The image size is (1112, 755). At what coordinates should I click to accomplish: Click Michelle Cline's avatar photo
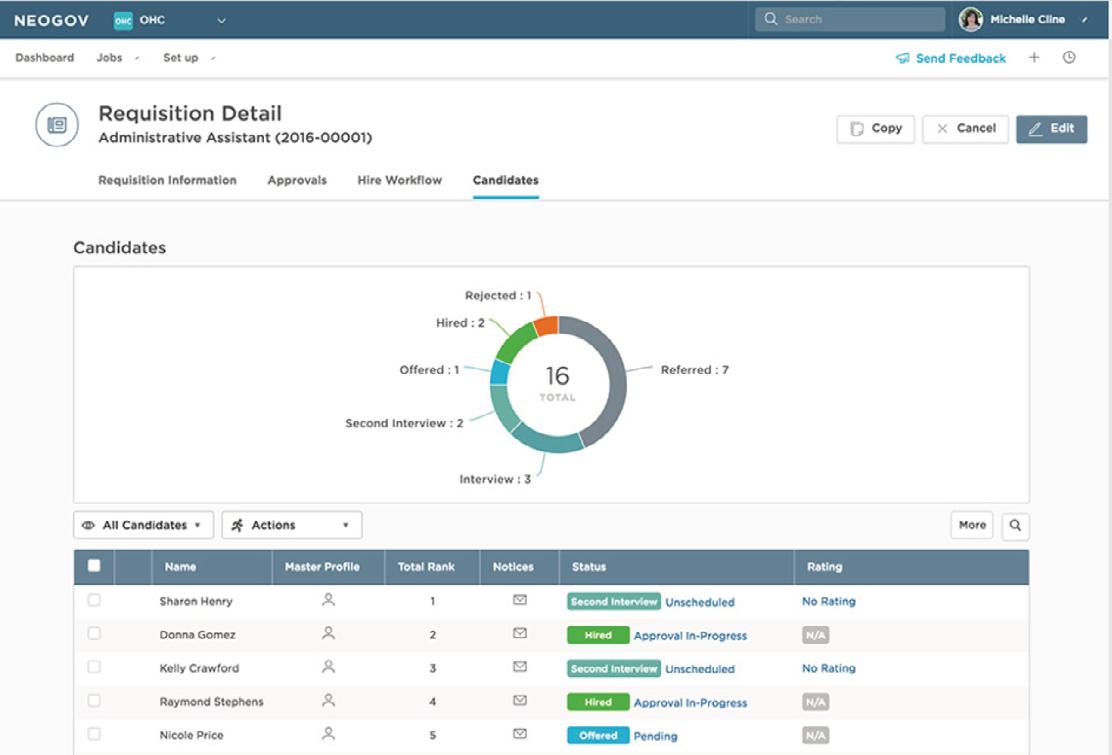pyautogui.click(x=970, y=19)
